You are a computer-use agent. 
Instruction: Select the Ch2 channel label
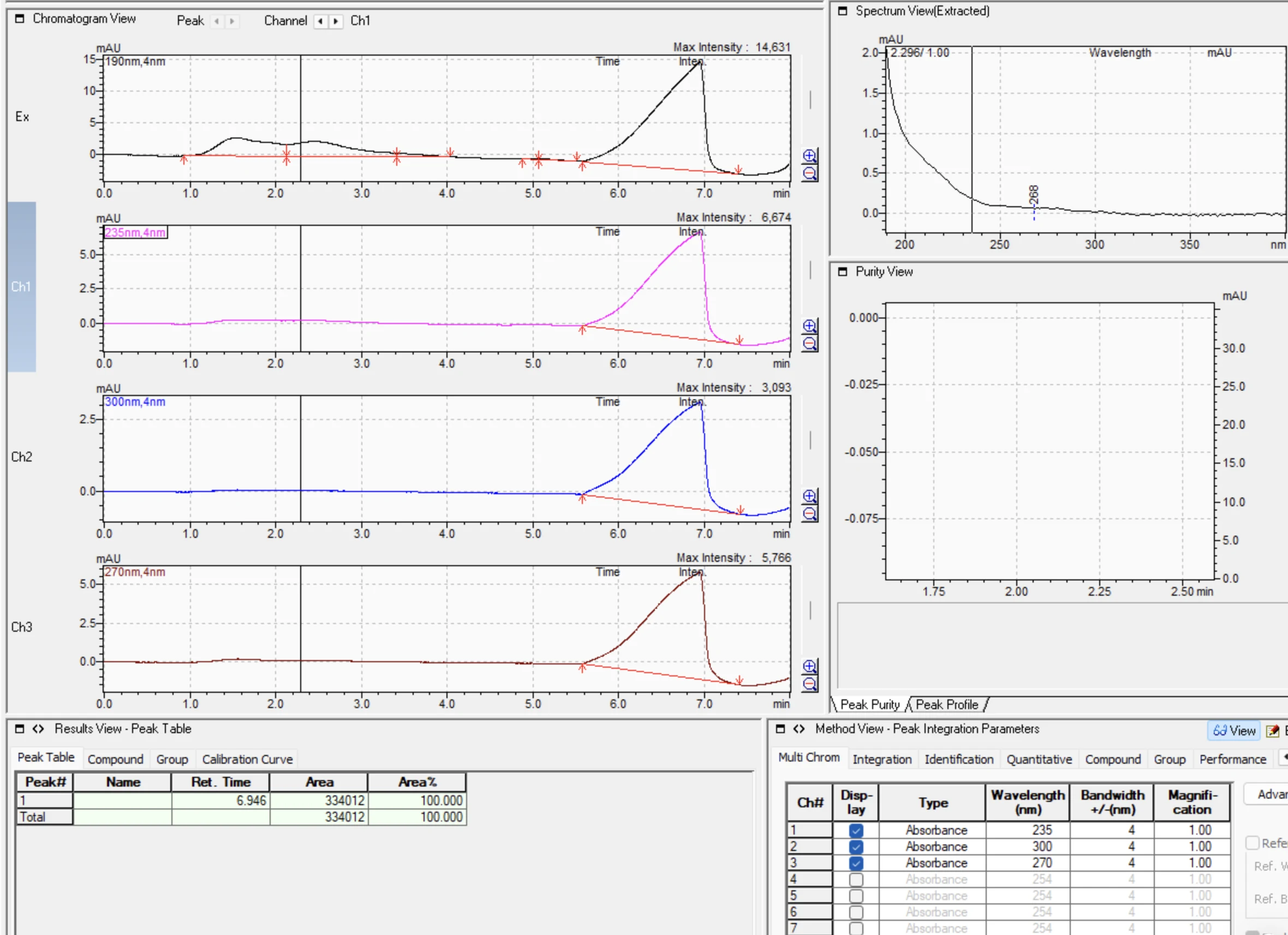(x=22, y=457)
